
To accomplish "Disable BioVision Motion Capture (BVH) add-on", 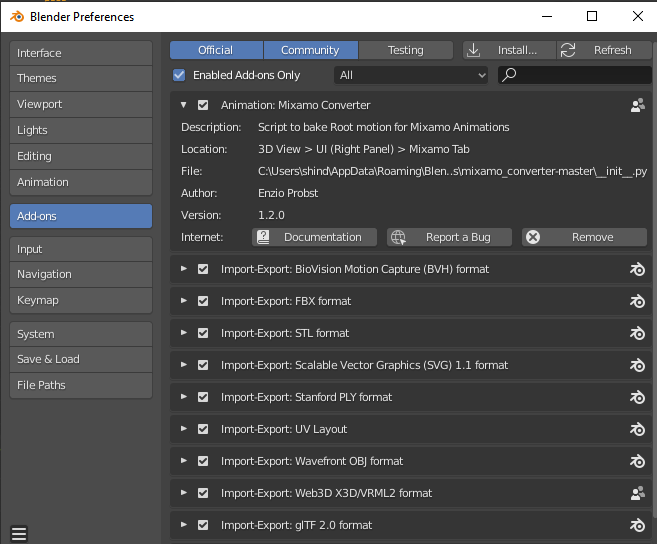I will pos(203,269).
